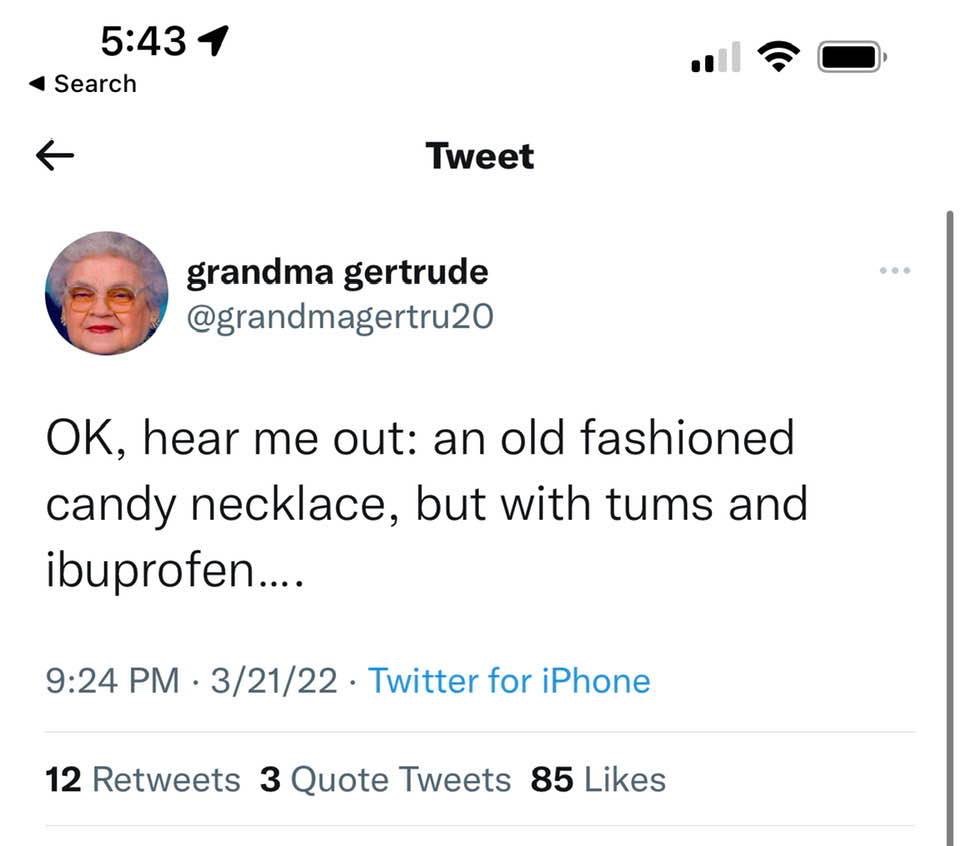Show the 85 Likes list
This screenshot has height=846, width=960.
click(598, 779)
